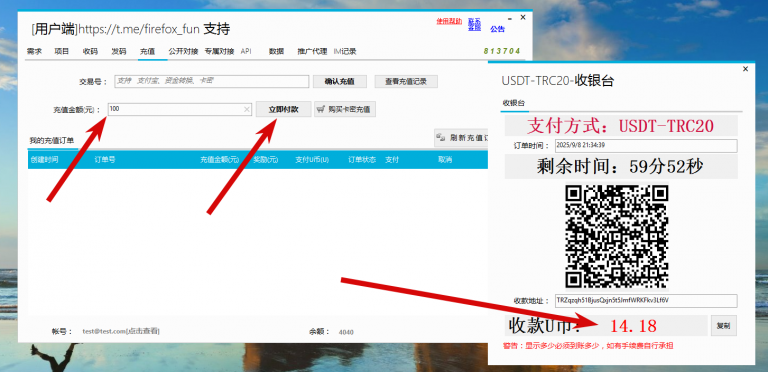Switch to the 项目 tab

[x=62, y=51]
